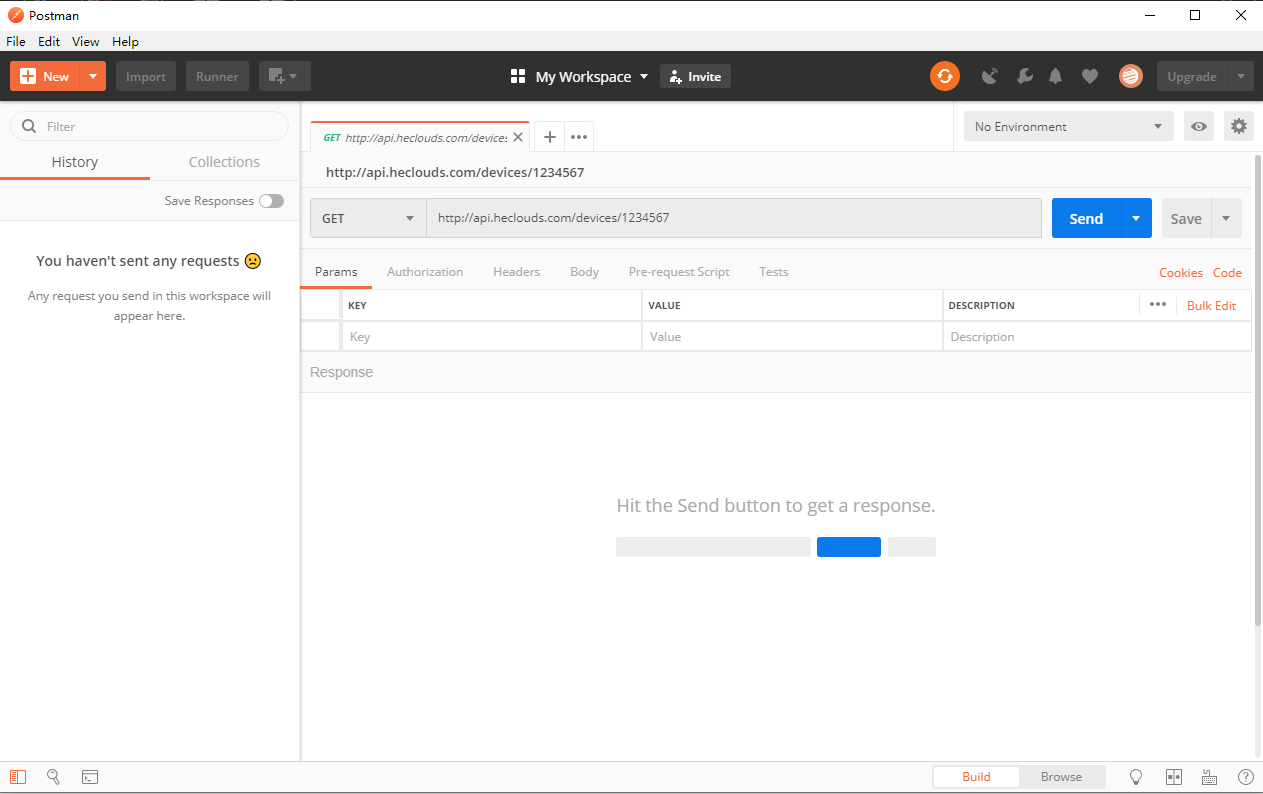Open manage environments gear icon
This screenshot has height=794, width=1263.
(x=1239, y=126)
